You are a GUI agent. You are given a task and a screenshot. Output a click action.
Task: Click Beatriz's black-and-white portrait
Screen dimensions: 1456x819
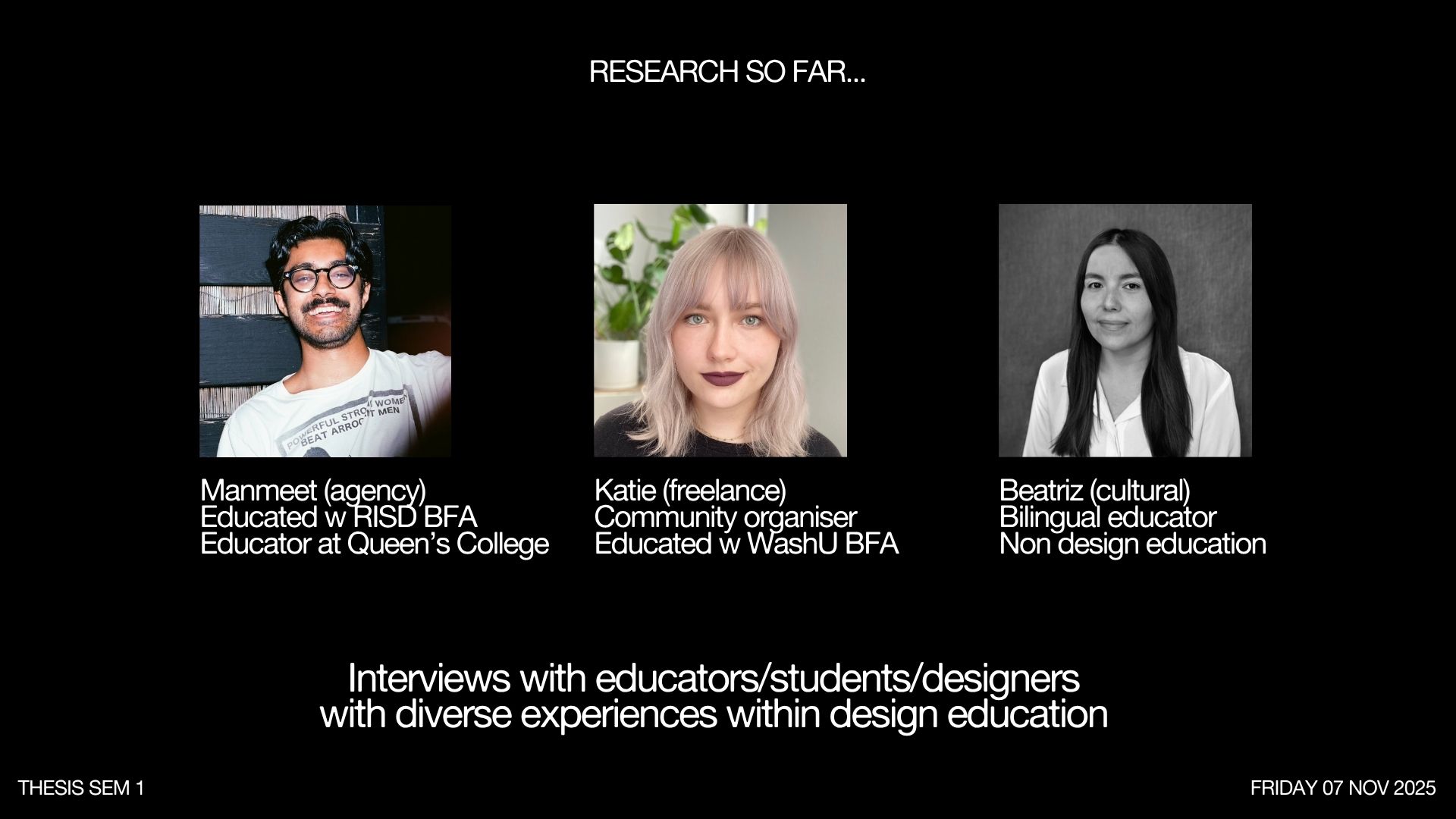1125,331
